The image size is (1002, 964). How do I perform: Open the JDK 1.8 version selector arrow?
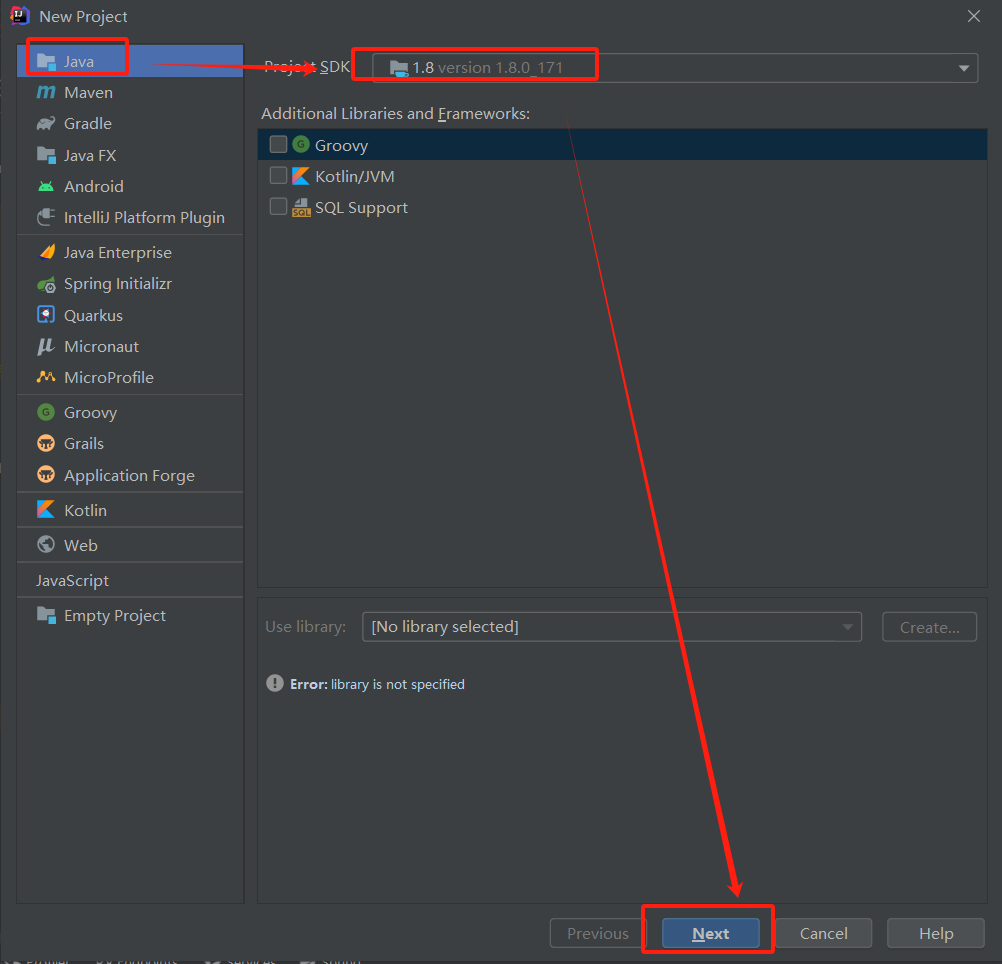click(963, 67)
